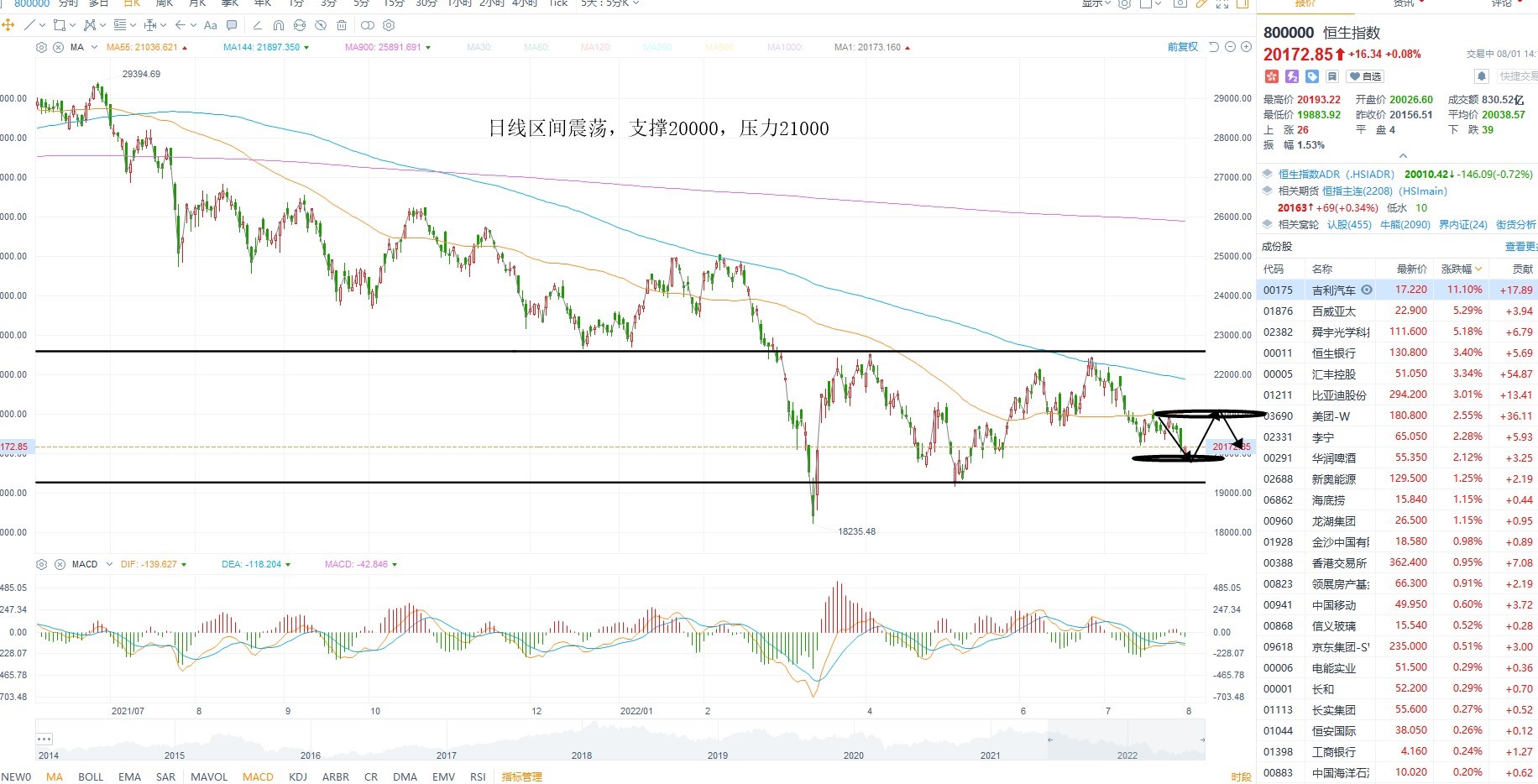1538x784 pixels.
Task: Zoom out chart with minus icon
Action: [x=1230, y=47]
